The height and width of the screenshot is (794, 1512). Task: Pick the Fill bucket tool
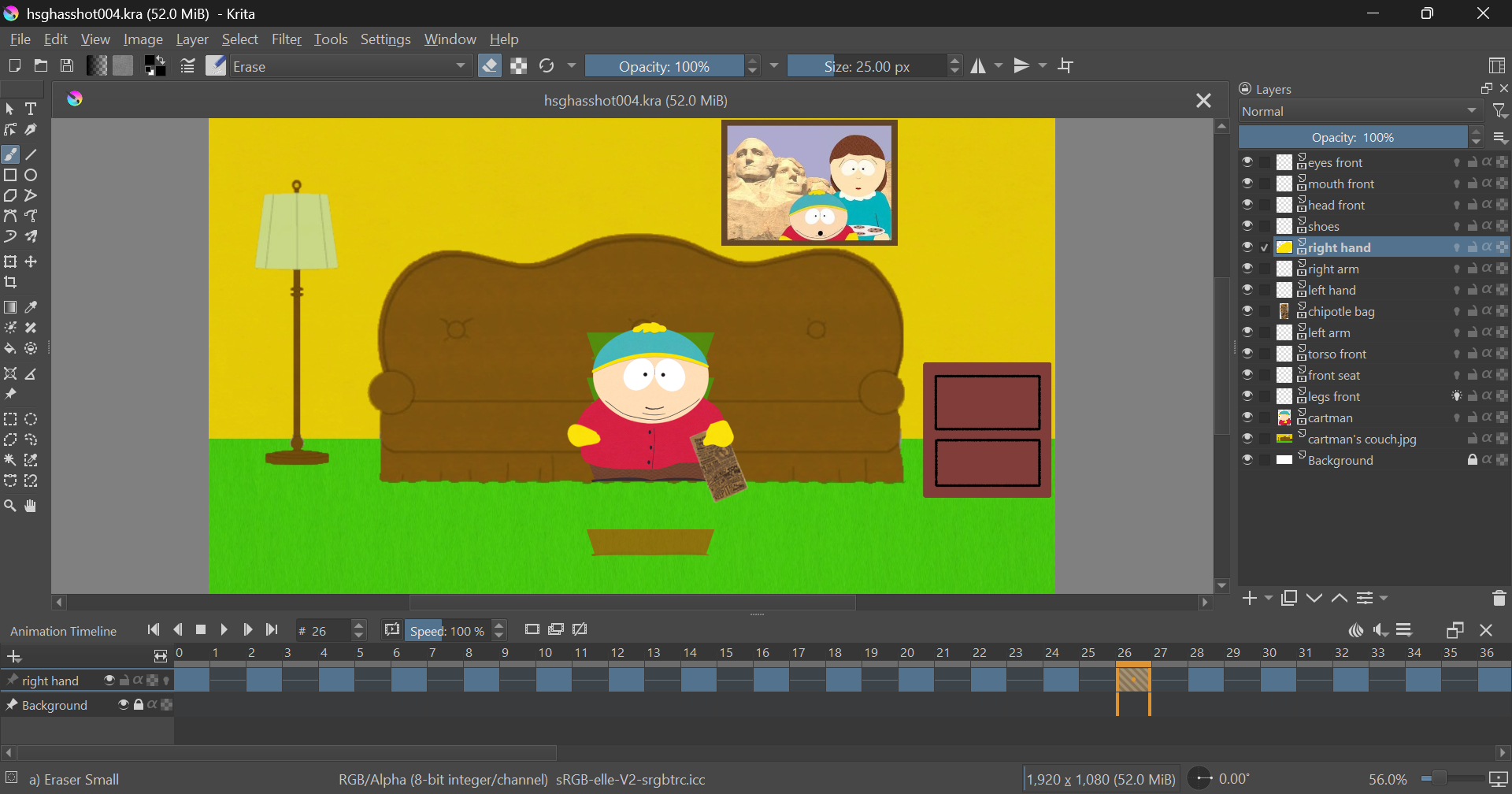[10, 349]
